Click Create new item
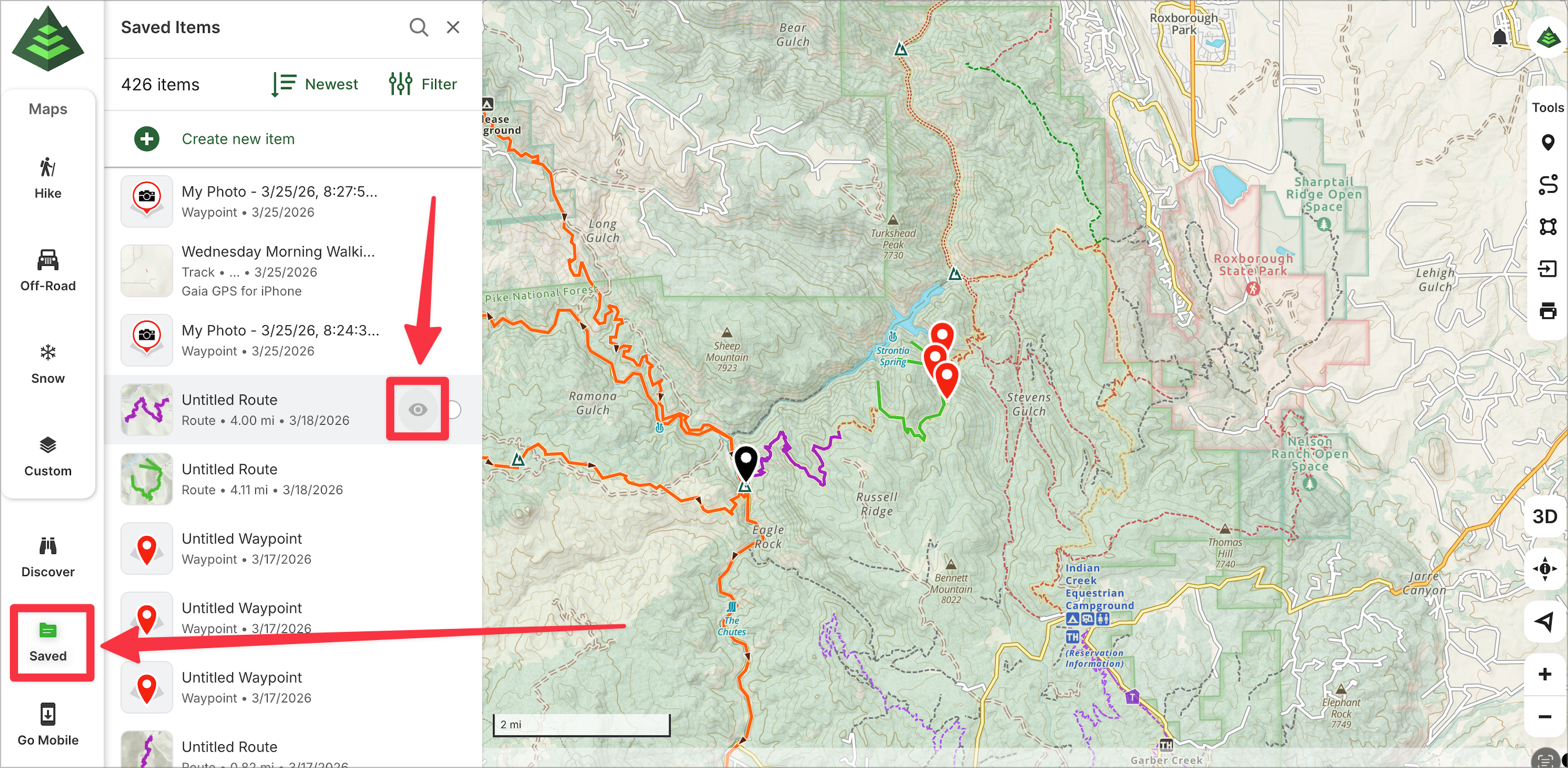Screen dimensions: 1568x768 237,139
